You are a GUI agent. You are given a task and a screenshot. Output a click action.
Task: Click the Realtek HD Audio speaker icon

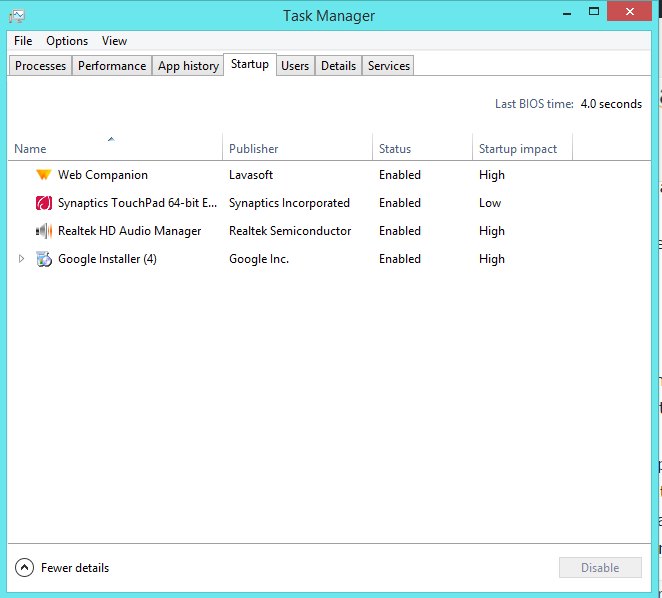click(x=44, y=231)
